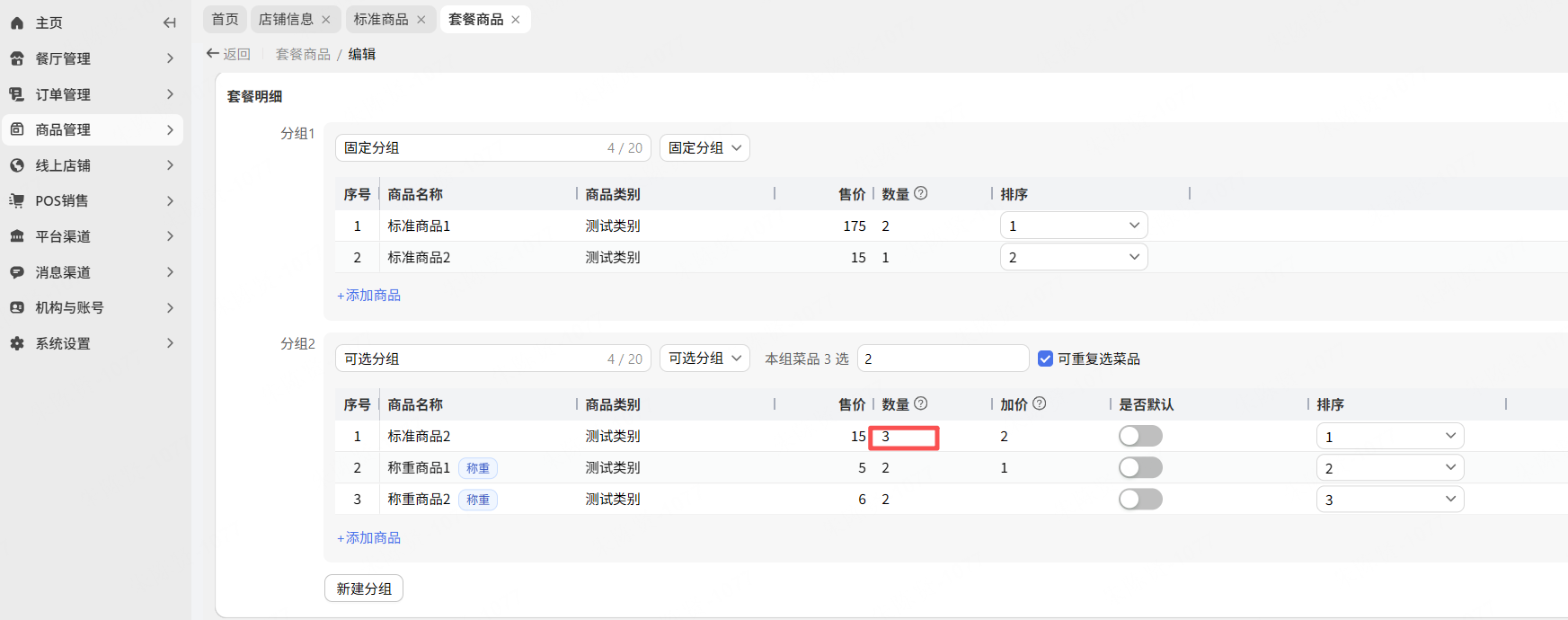Switch to the 标准商品 tab

(381, 19)
